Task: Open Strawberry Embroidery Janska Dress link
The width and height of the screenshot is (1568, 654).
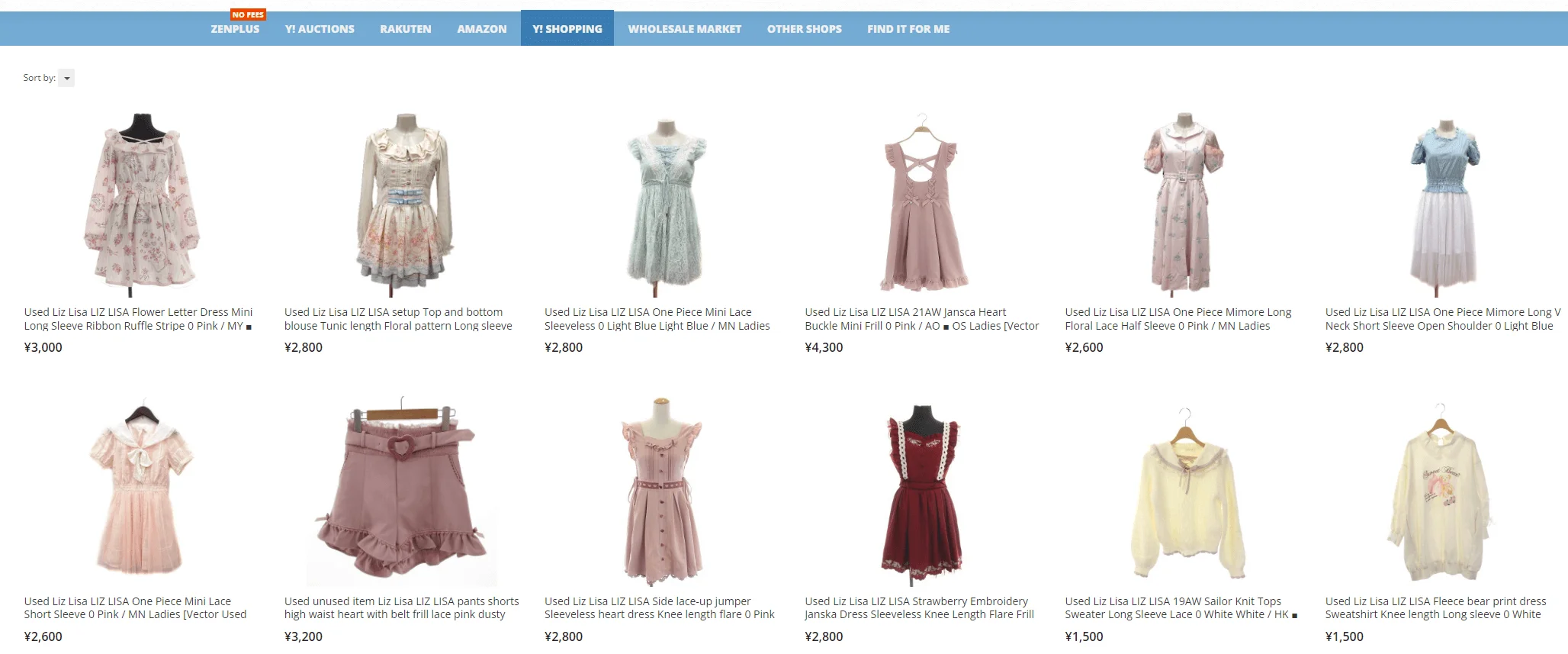Action: click(x=919, y=608)
